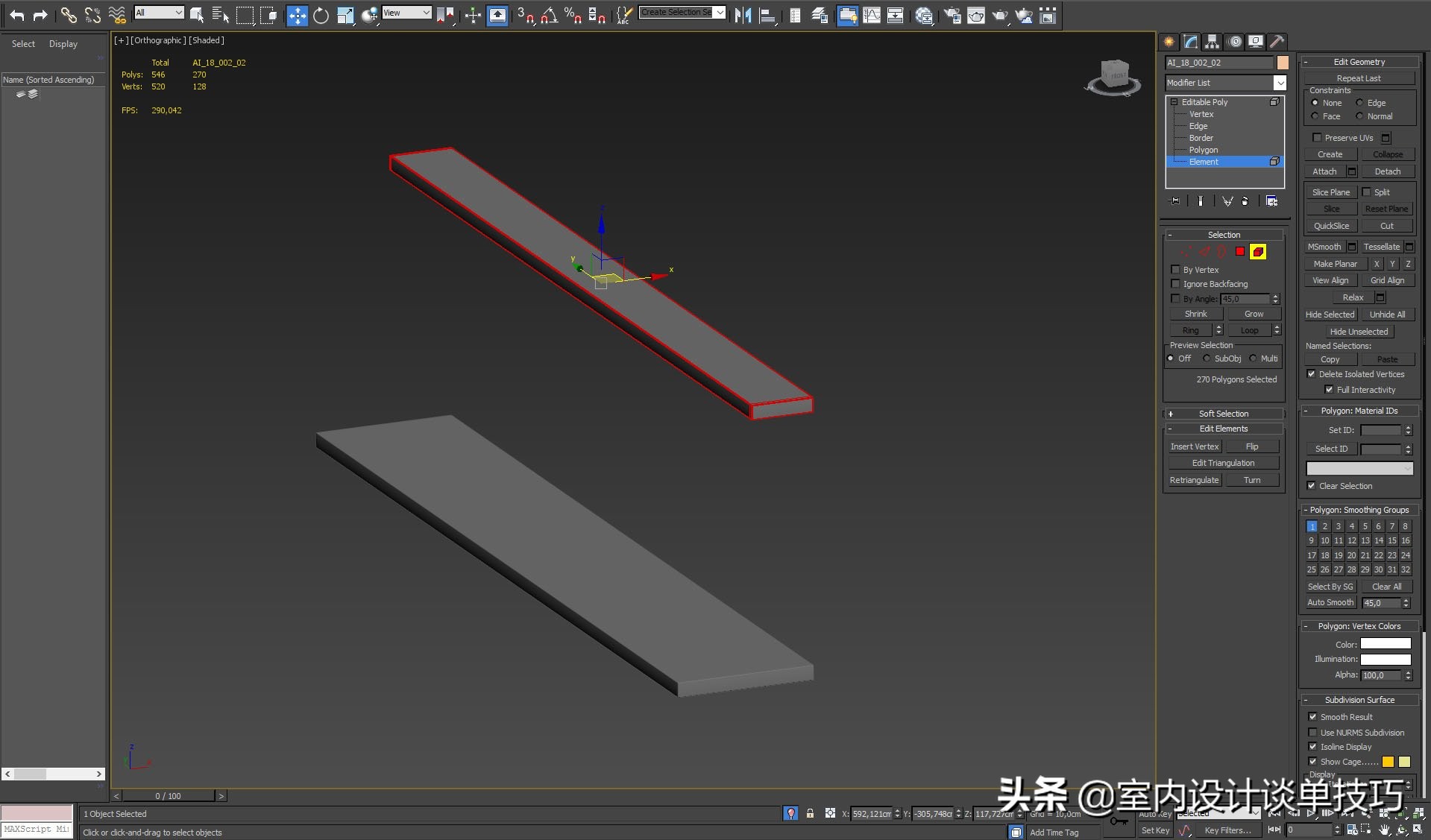Select the SubObj preview selection radio
Image resolution: width=1431 pixels, height=840 pixels.
(1207, 359)
